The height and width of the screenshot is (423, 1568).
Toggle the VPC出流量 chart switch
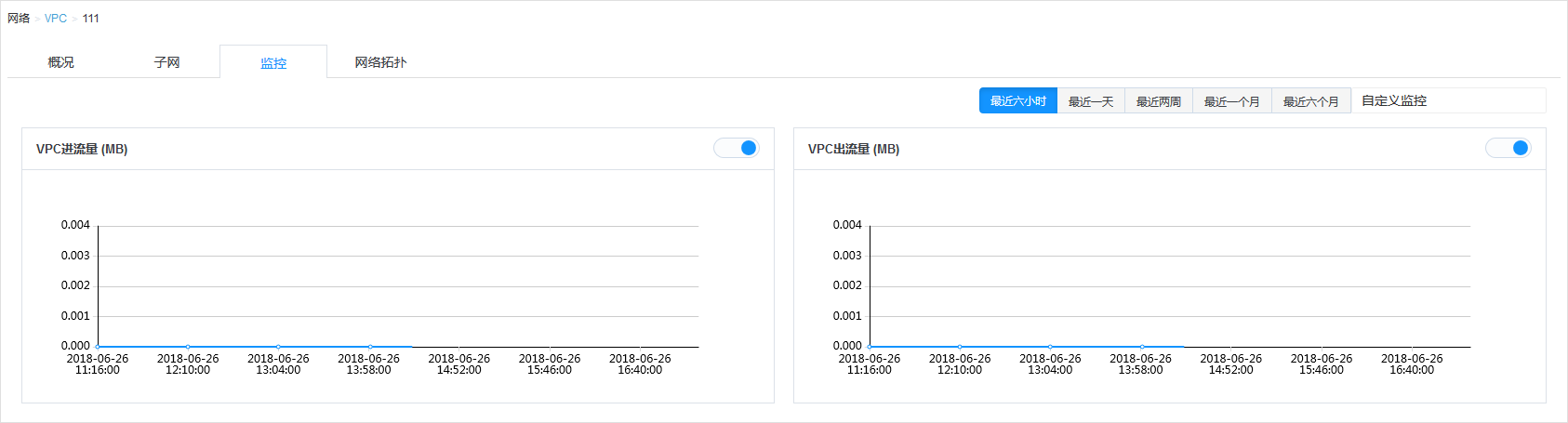click(x=1508, y=148)
